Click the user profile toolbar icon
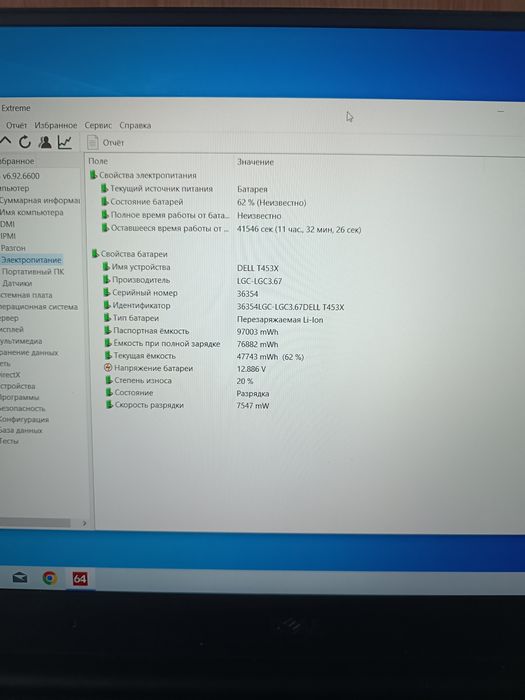This screenshot has width=525, height=700. pos(45,142)
